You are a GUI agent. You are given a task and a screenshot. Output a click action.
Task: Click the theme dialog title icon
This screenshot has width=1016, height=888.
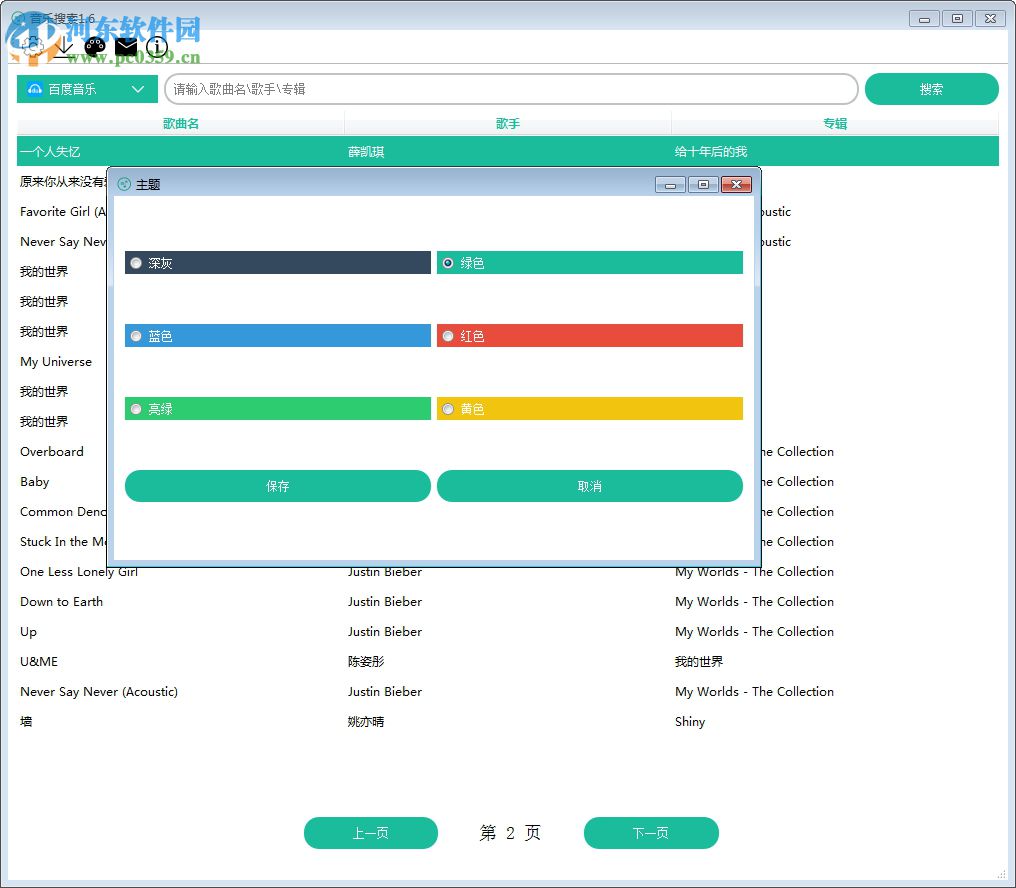pos(124,185)
